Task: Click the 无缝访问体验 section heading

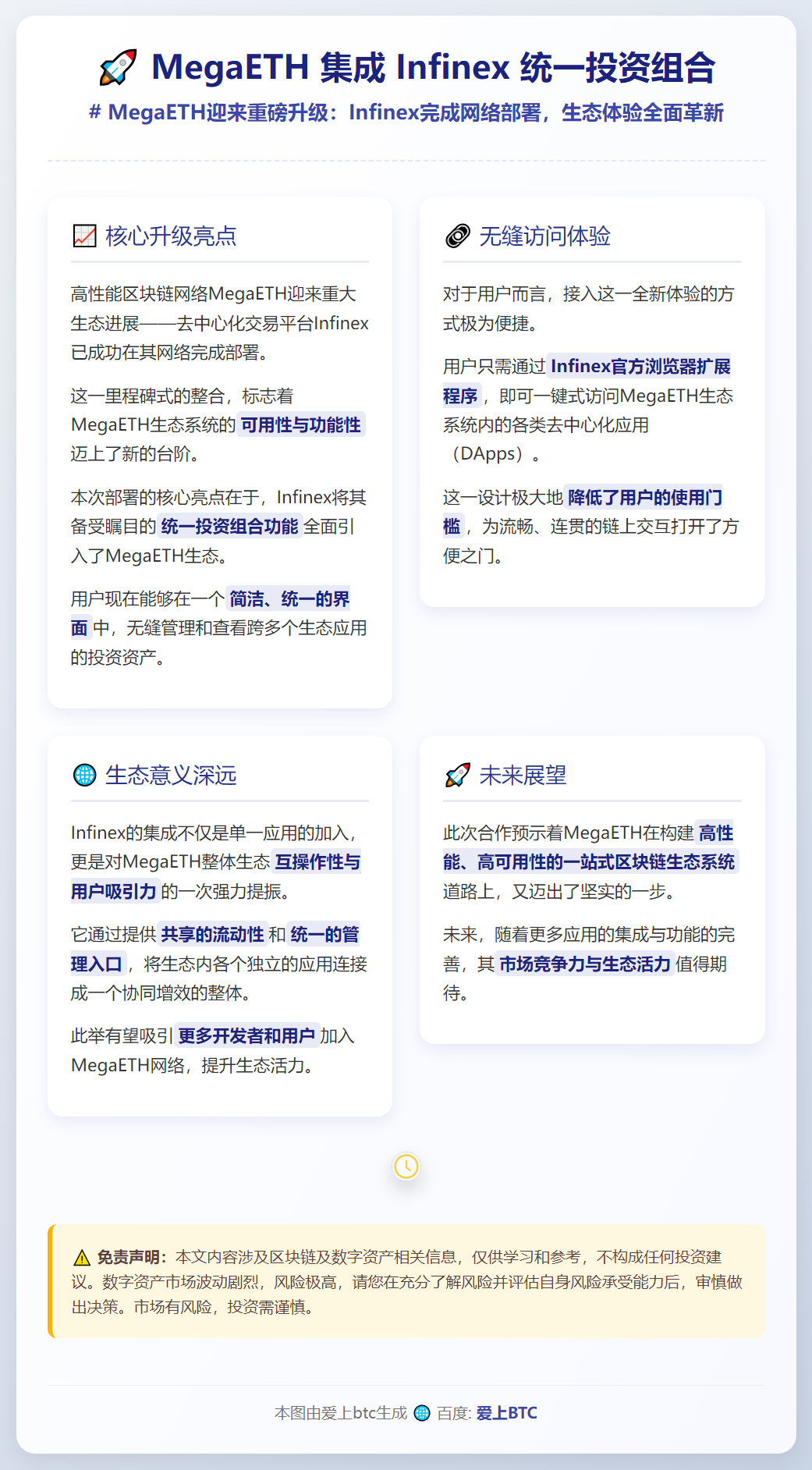Action: pyautogui.click(x=544, y=236)
